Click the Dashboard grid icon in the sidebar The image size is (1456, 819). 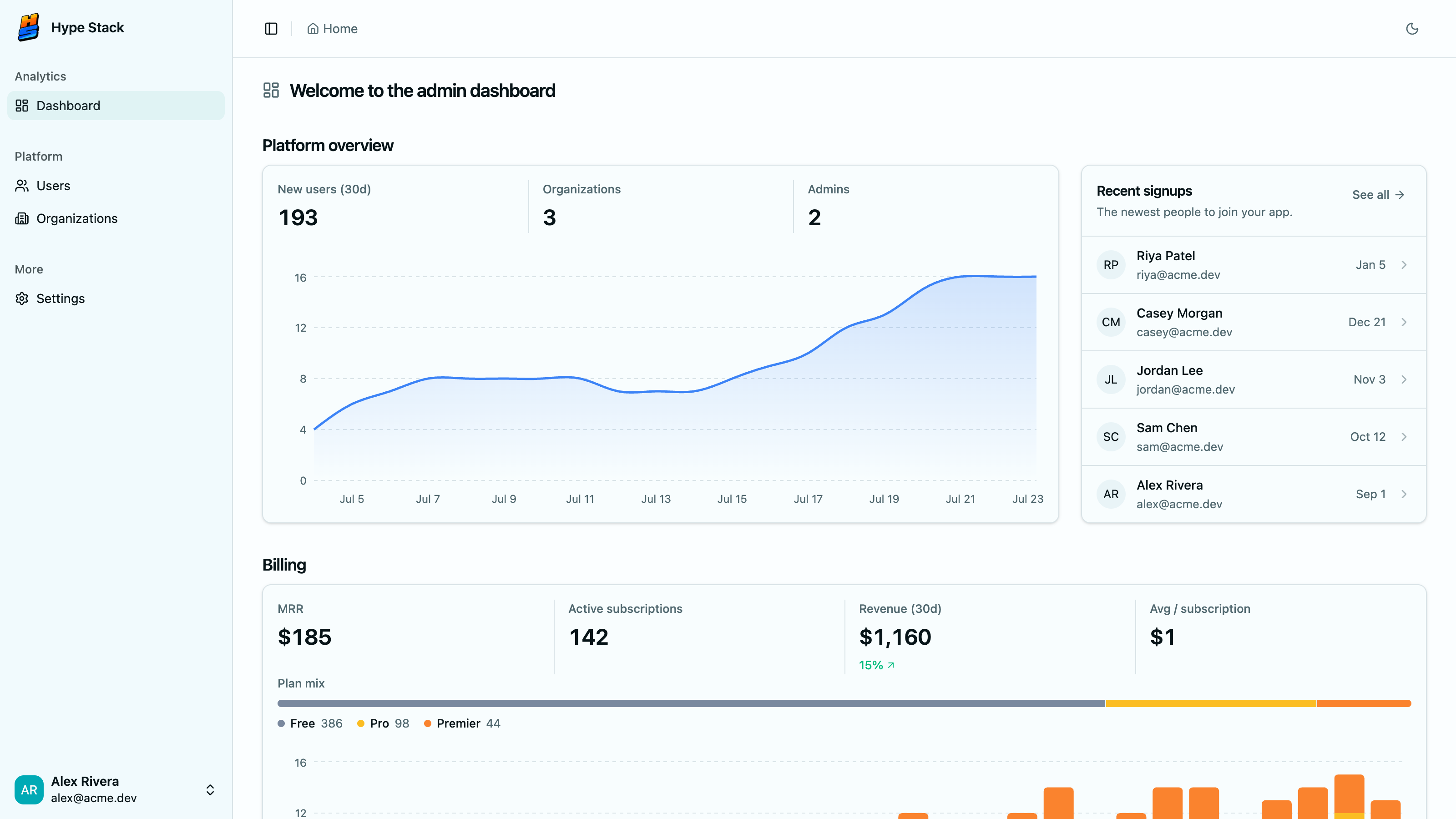click(x=22, y=106)
